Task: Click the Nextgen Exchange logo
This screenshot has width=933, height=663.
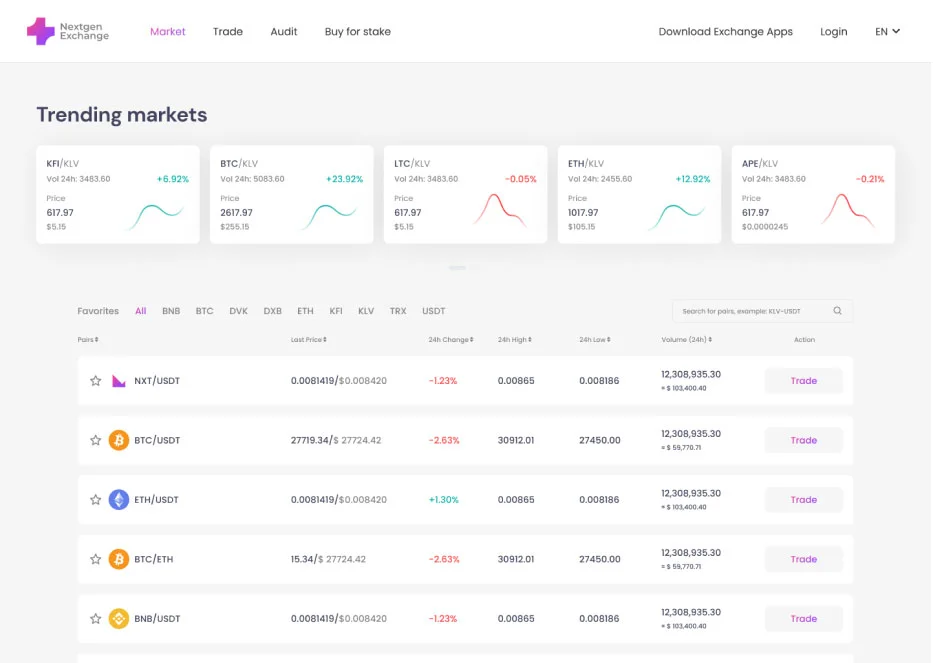Action: click(68, 31)
